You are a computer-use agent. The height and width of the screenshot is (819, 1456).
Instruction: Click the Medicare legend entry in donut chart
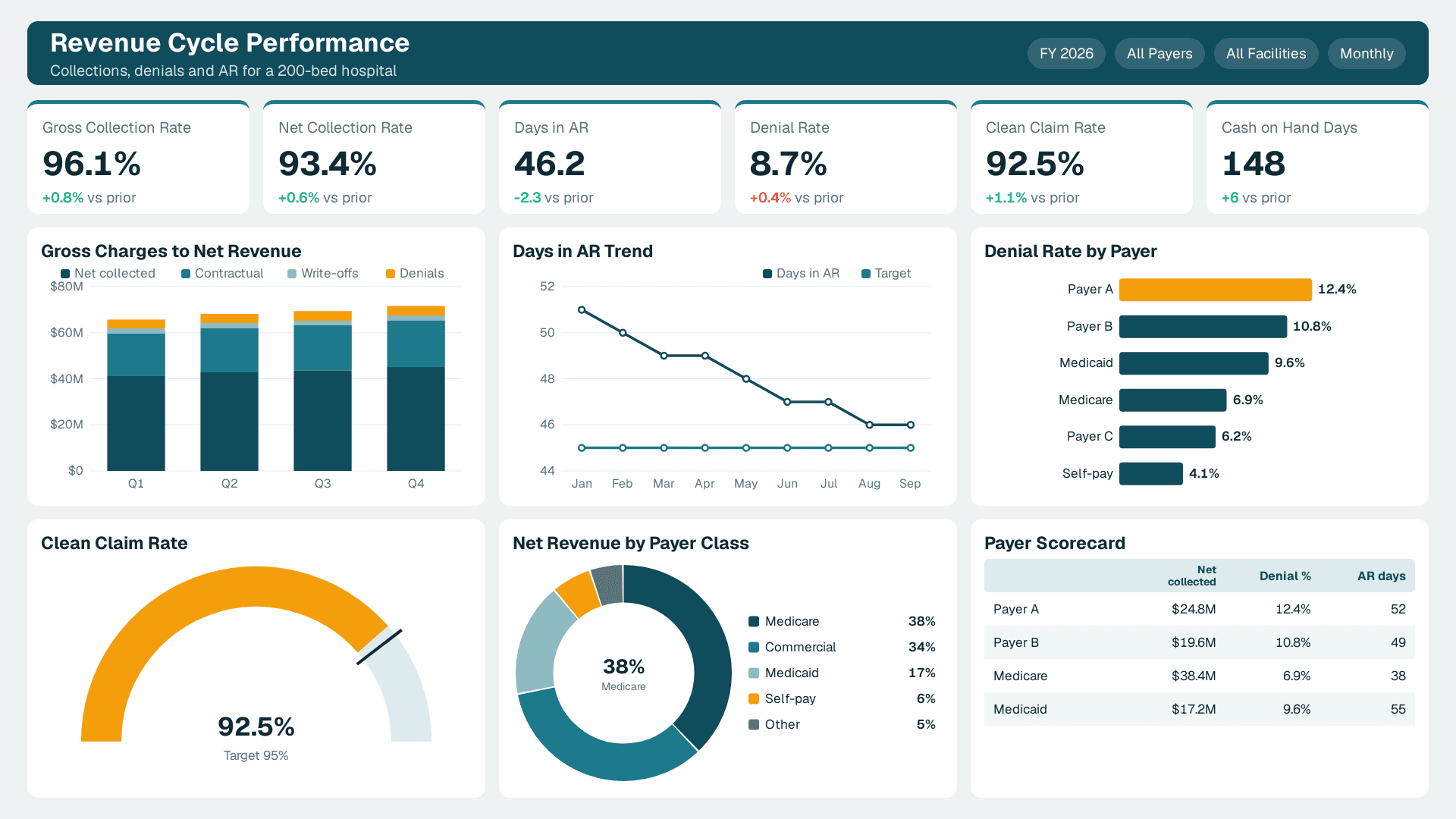(x=842, y=621)
